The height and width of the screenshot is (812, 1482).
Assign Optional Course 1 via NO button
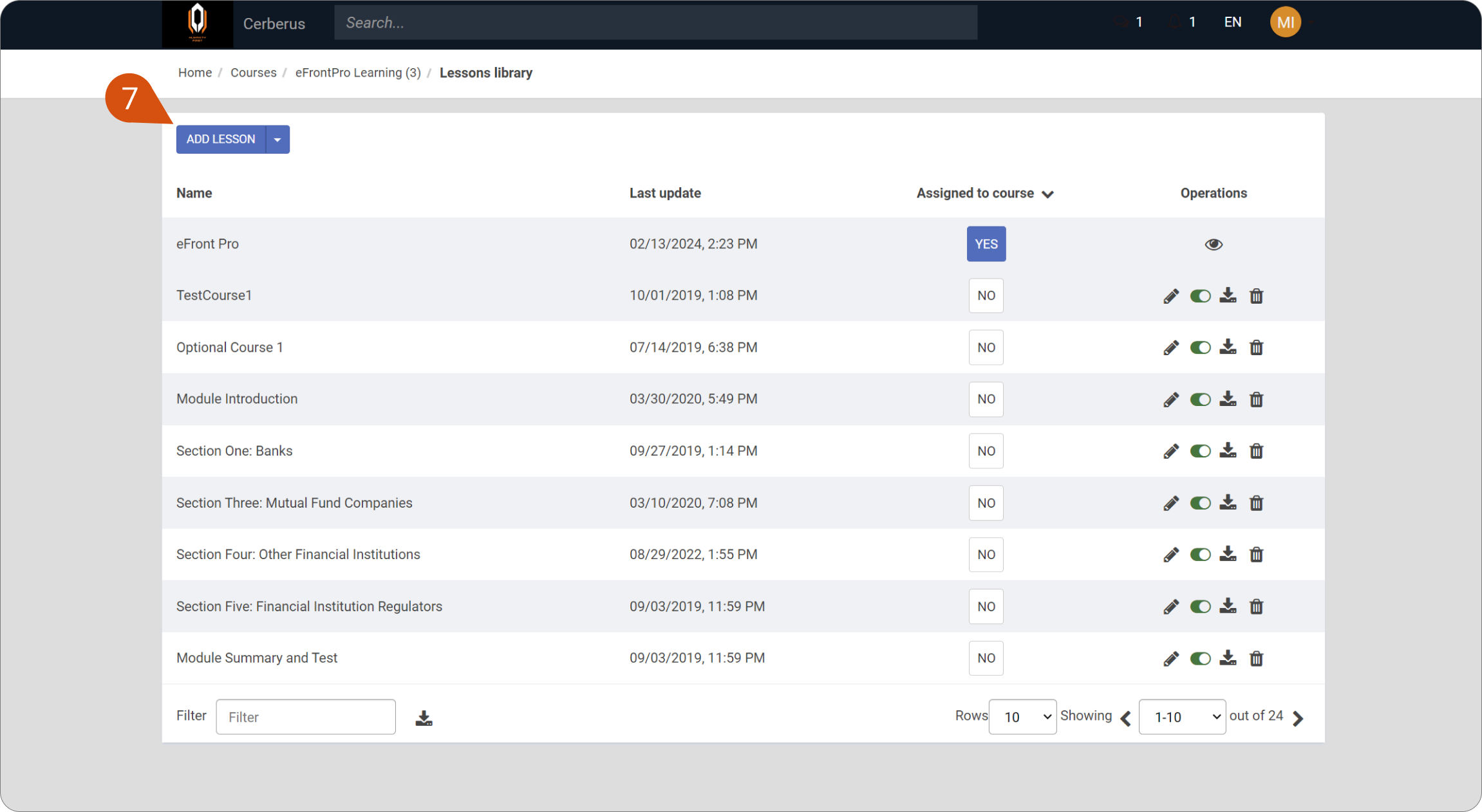986,347
